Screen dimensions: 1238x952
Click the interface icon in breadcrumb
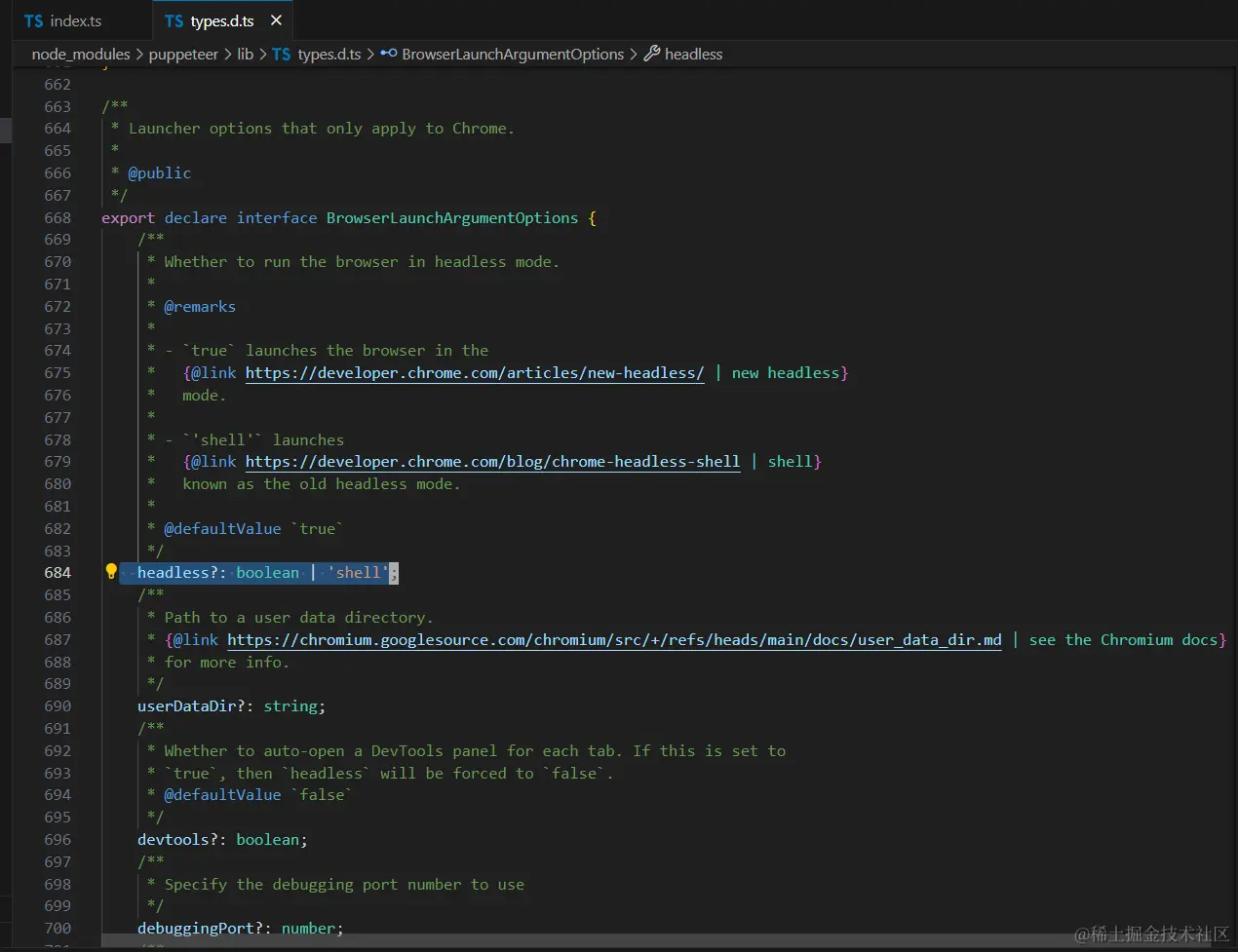click(x=389, y=54)
